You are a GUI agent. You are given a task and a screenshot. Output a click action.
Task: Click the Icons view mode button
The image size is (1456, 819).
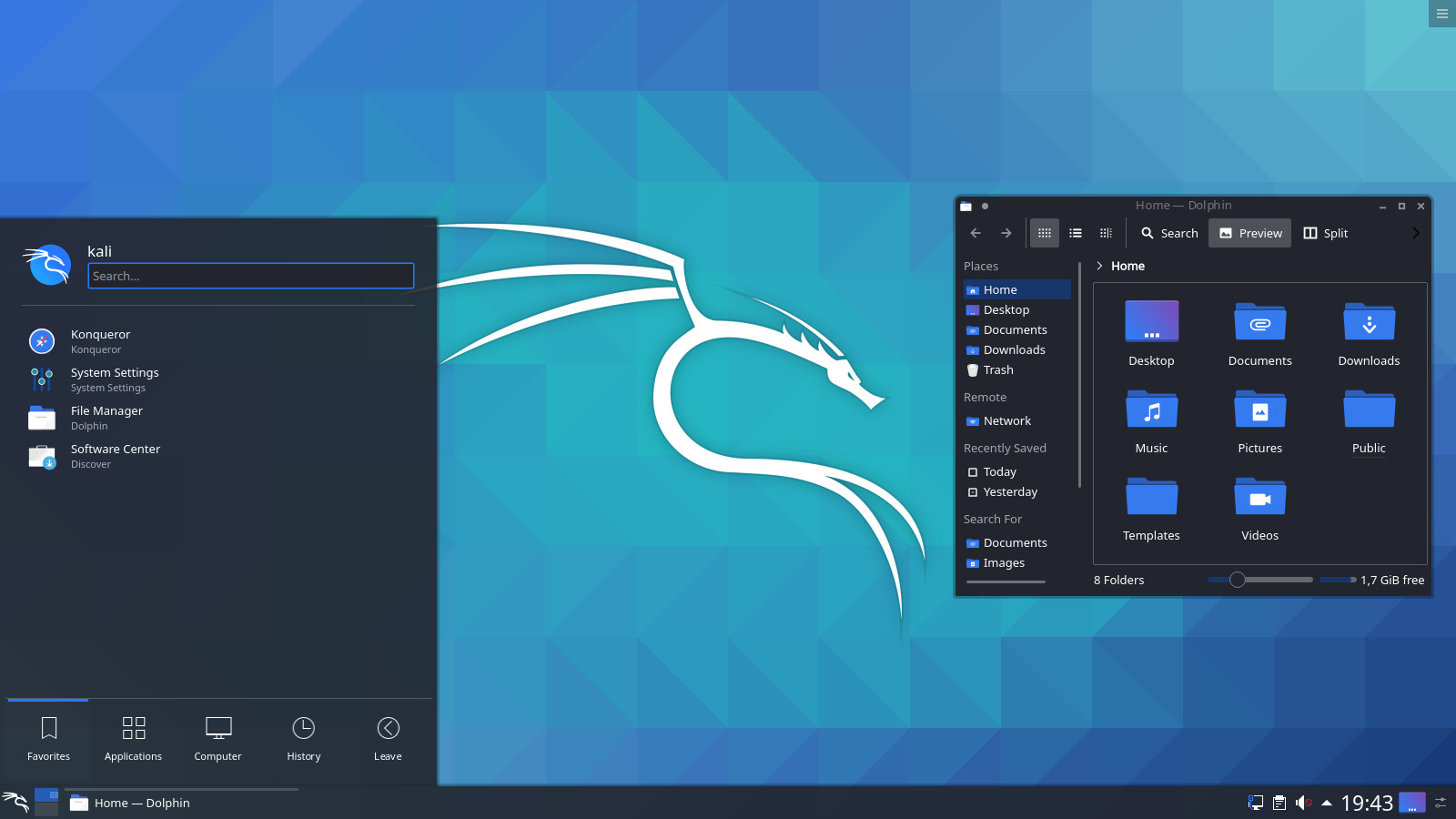1044,233
